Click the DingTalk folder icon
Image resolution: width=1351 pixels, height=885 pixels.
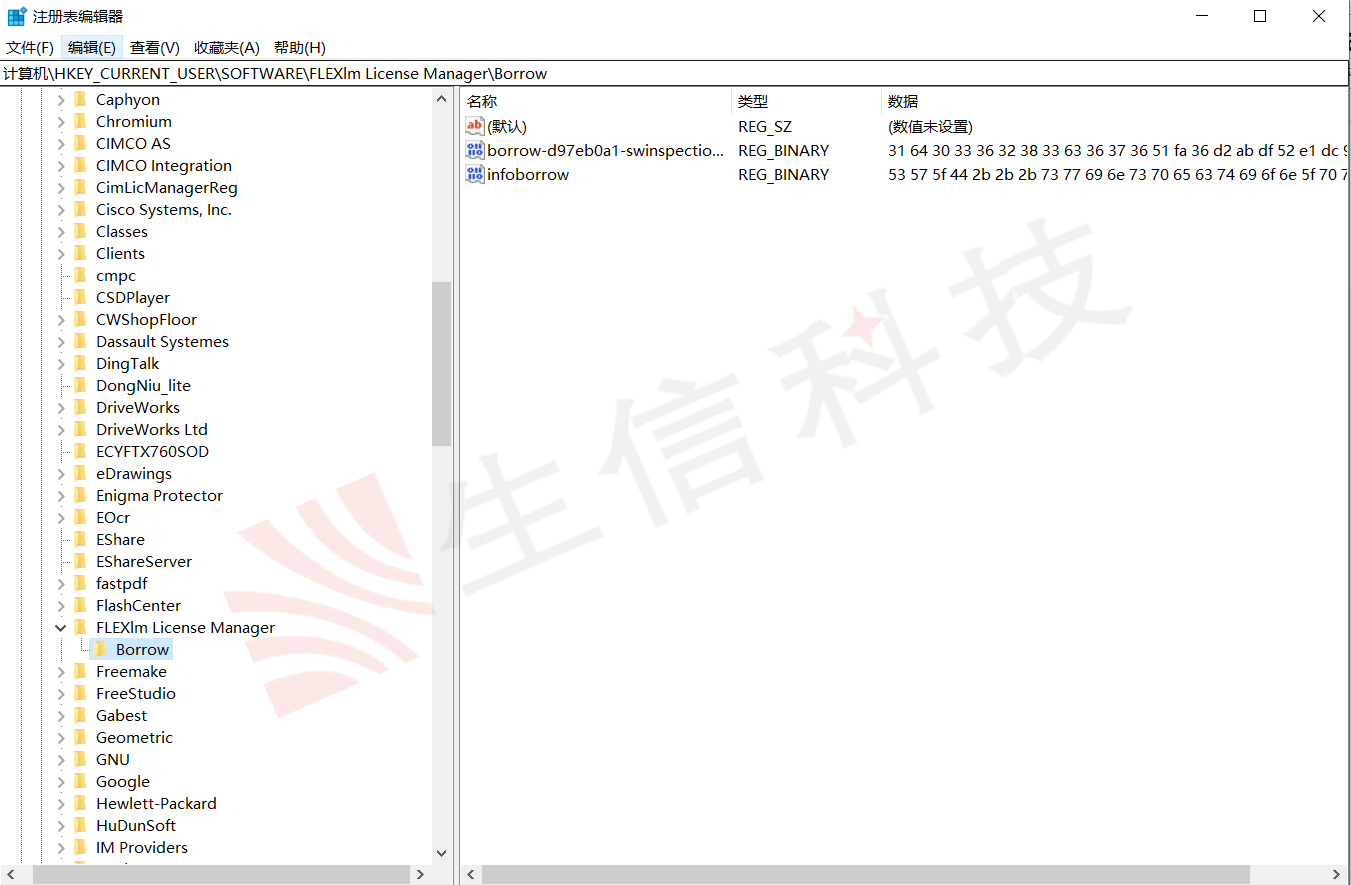click(81, 363)
